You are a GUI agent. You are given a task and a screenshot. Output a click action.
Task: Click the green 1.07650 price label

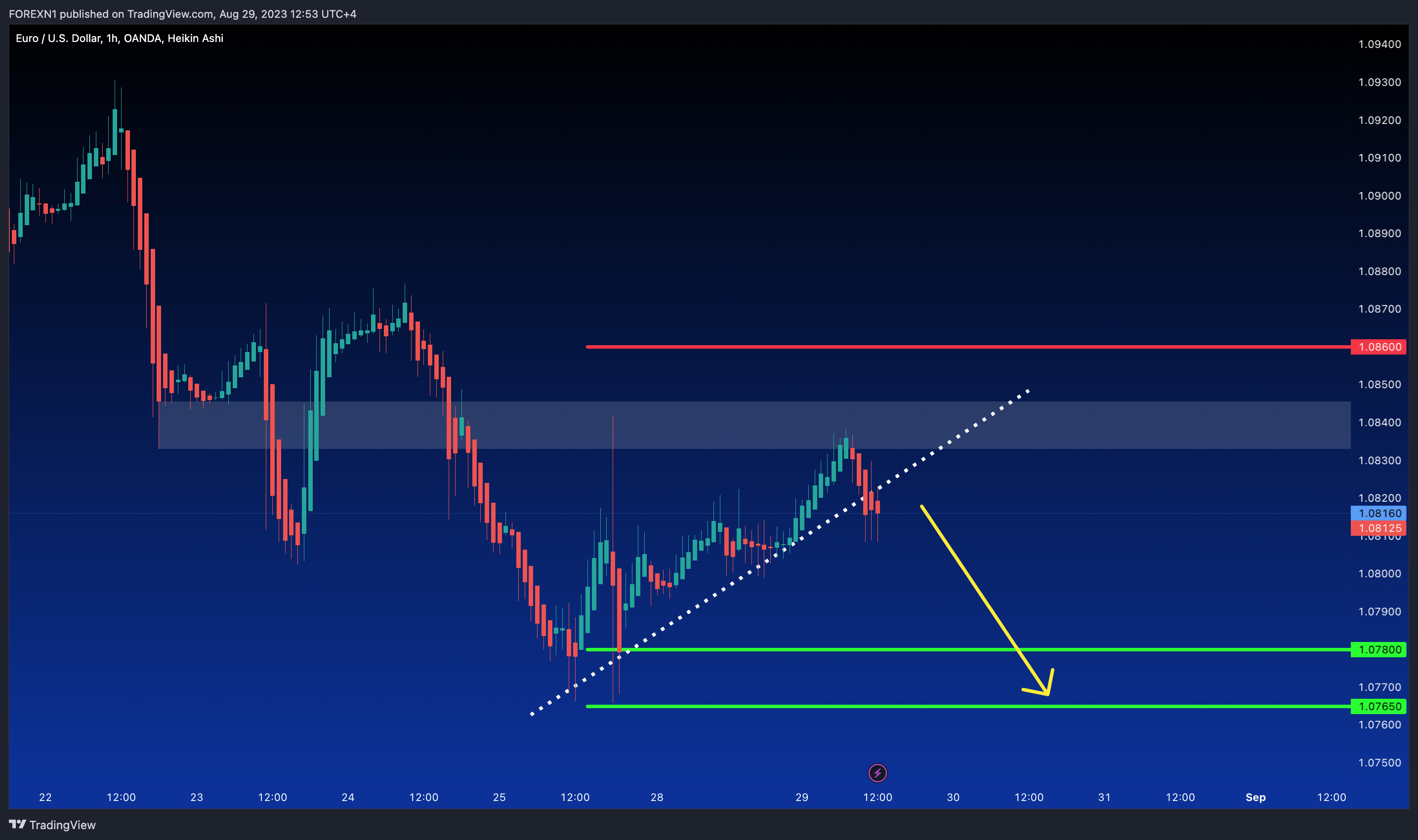(x=1379, y=706)
